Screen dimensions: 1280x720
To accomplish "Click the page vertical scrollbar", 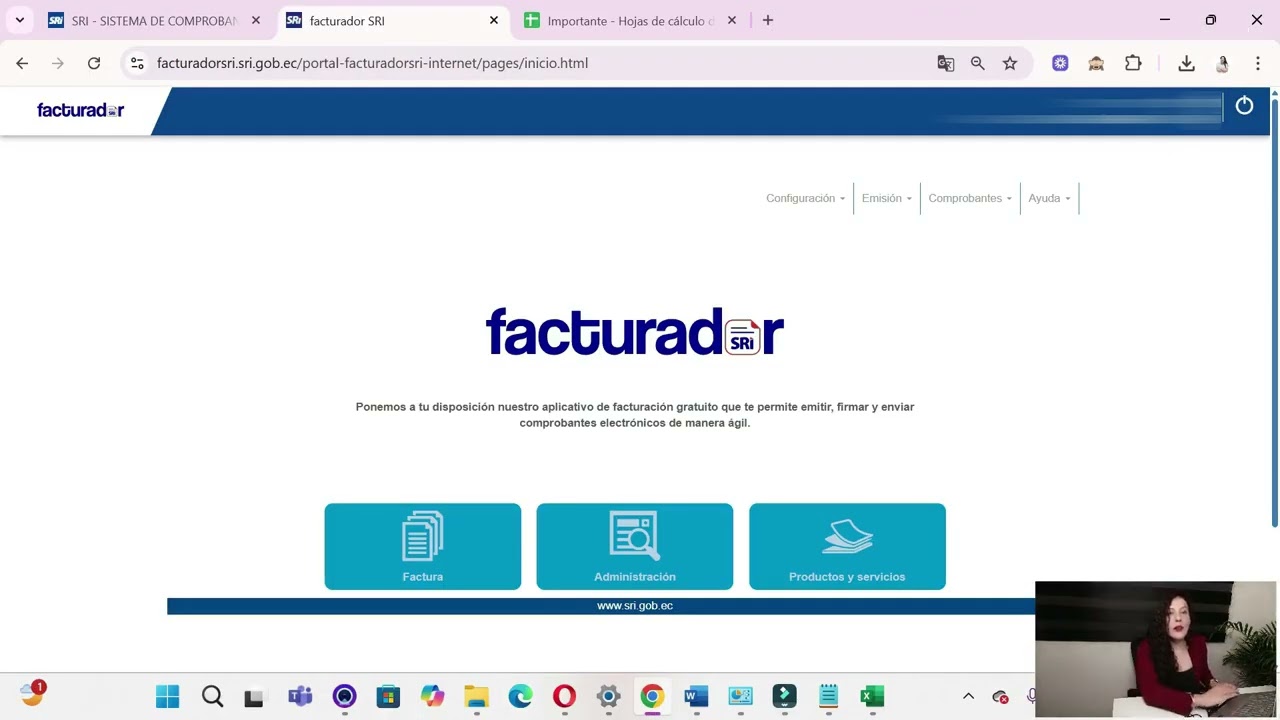I will tap(1274, 310).
